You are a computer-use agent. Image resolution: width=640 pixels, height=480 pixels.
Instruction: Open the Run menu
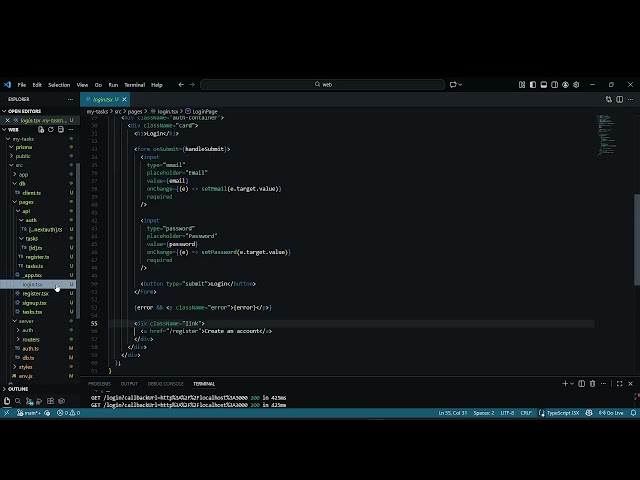click(x=113, y=85)
